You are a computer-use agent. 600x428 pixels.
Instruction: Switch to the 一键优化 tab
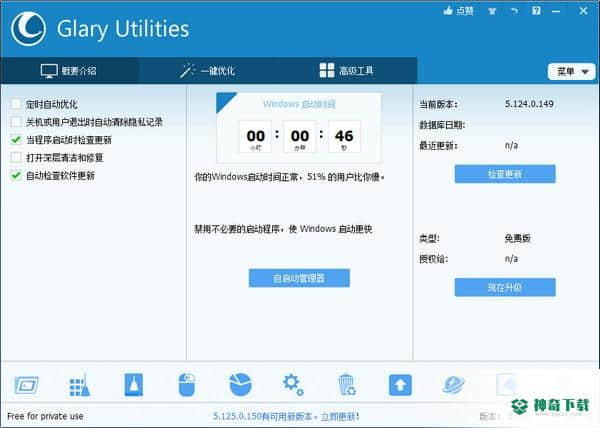click(207, 70)
